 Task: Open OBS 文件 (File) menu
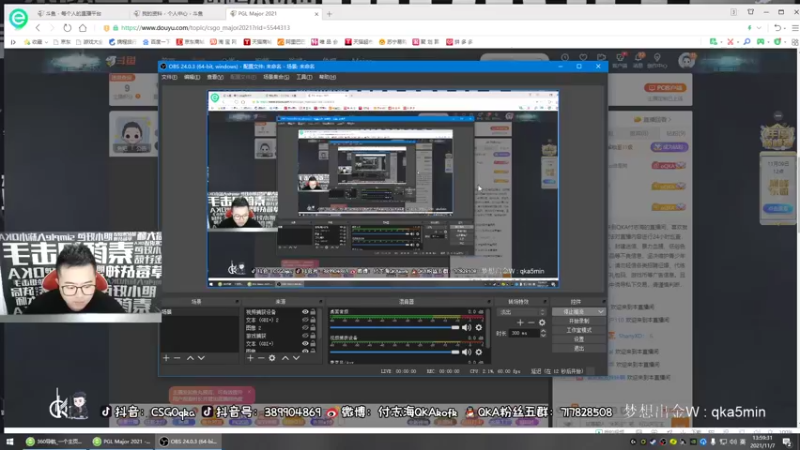168,77
